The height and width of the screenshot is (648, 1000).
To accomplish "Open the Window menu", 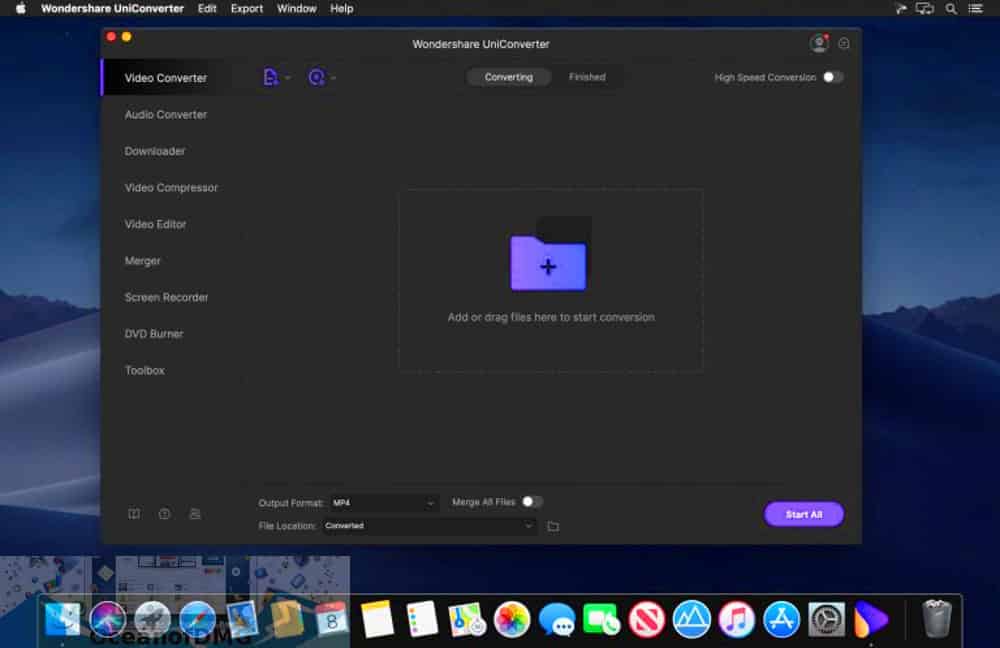I will click(297, 8).
